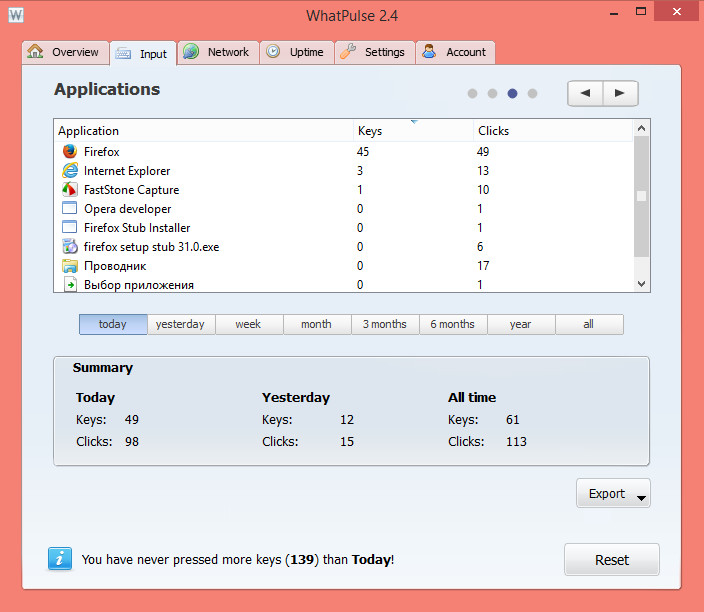Select the FastStone Capture row name

pos(132,190)
